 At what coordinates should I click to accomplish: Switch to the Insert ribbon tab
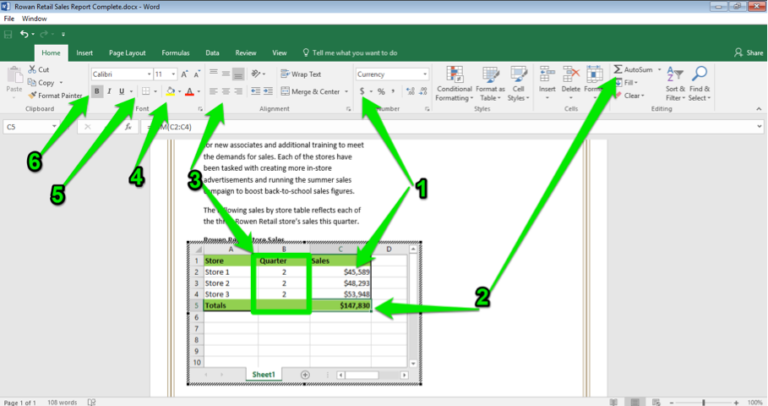84,52
